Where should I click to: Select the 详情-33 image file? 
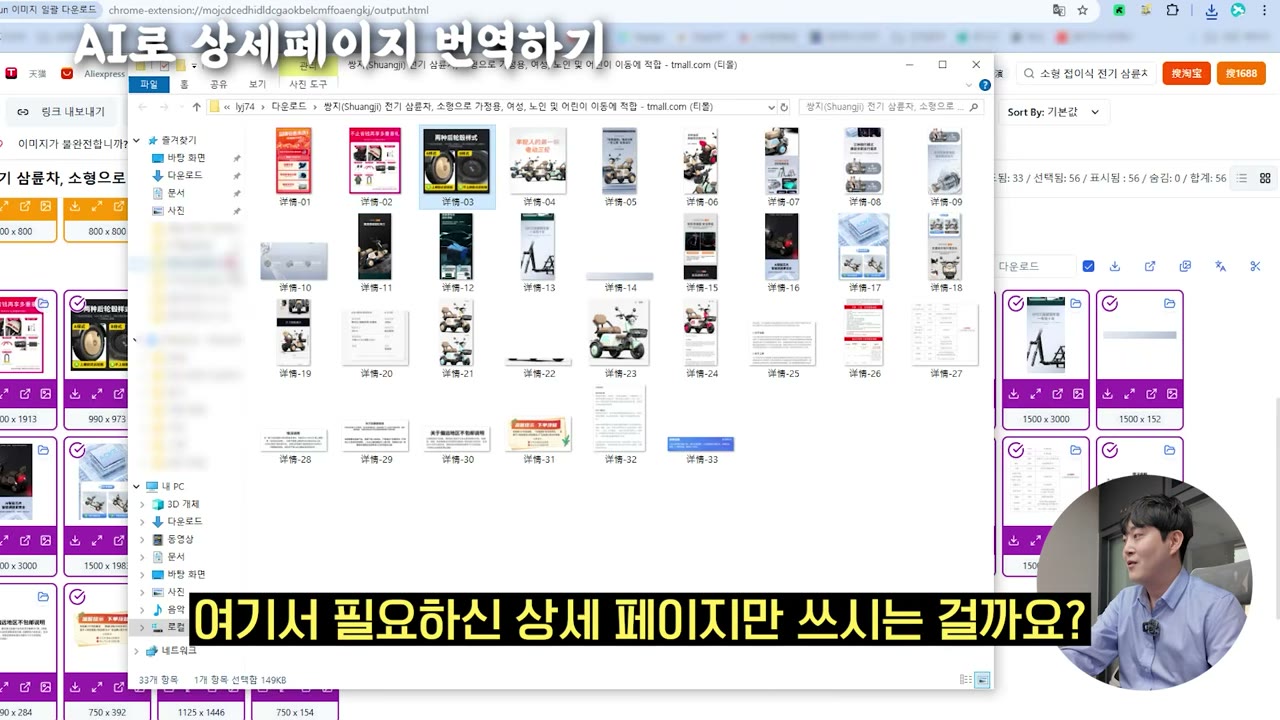[x=701, y=448]
